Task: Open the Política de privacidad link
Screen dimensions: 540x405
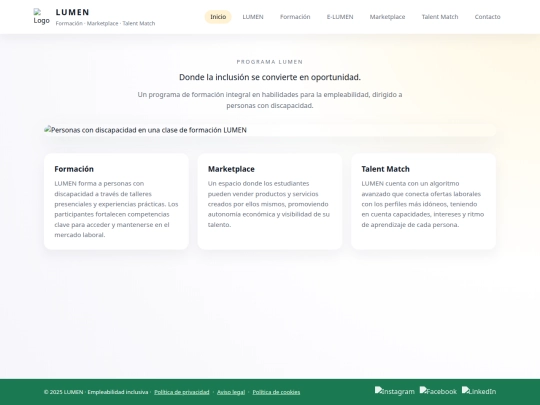Action: 181,392
